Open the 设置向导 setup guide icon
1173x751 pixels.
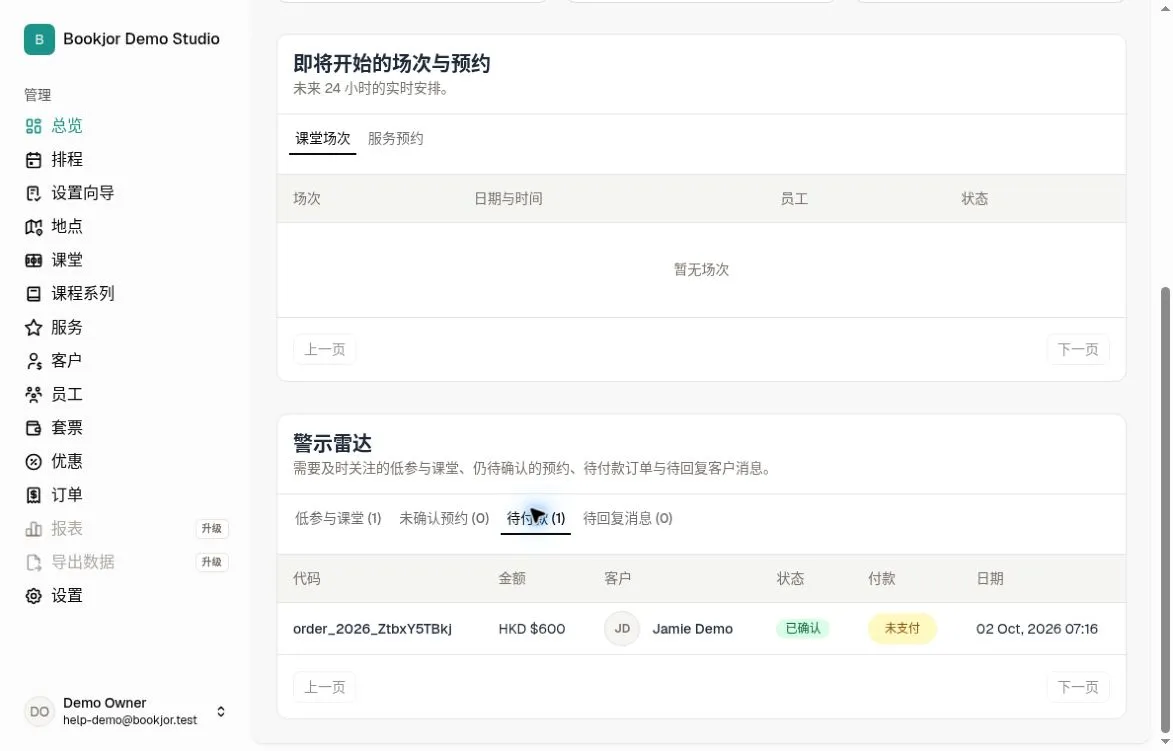(34, 194)
